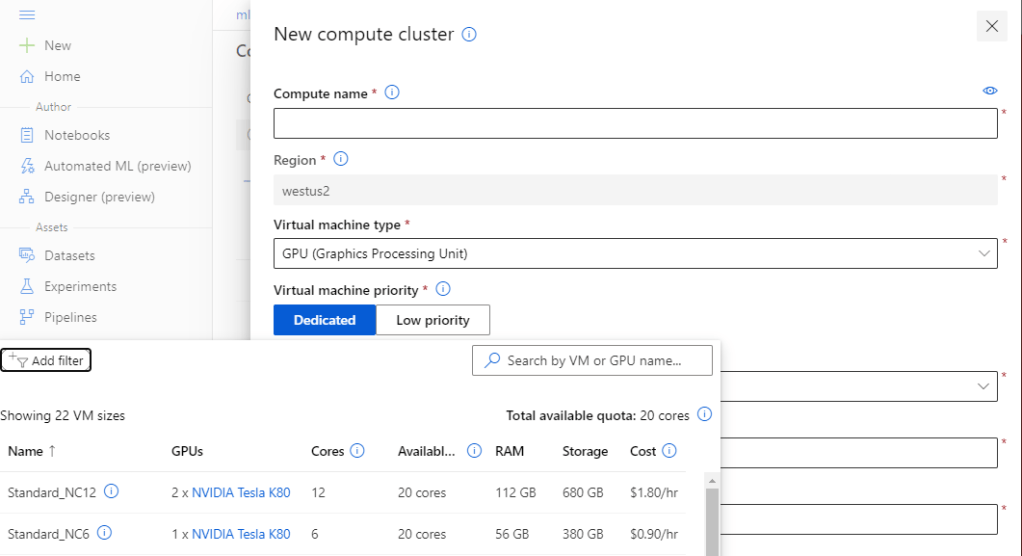1022x556 pixels.
Task: Click info icon beside Compute name label
Action: (392, 93)
